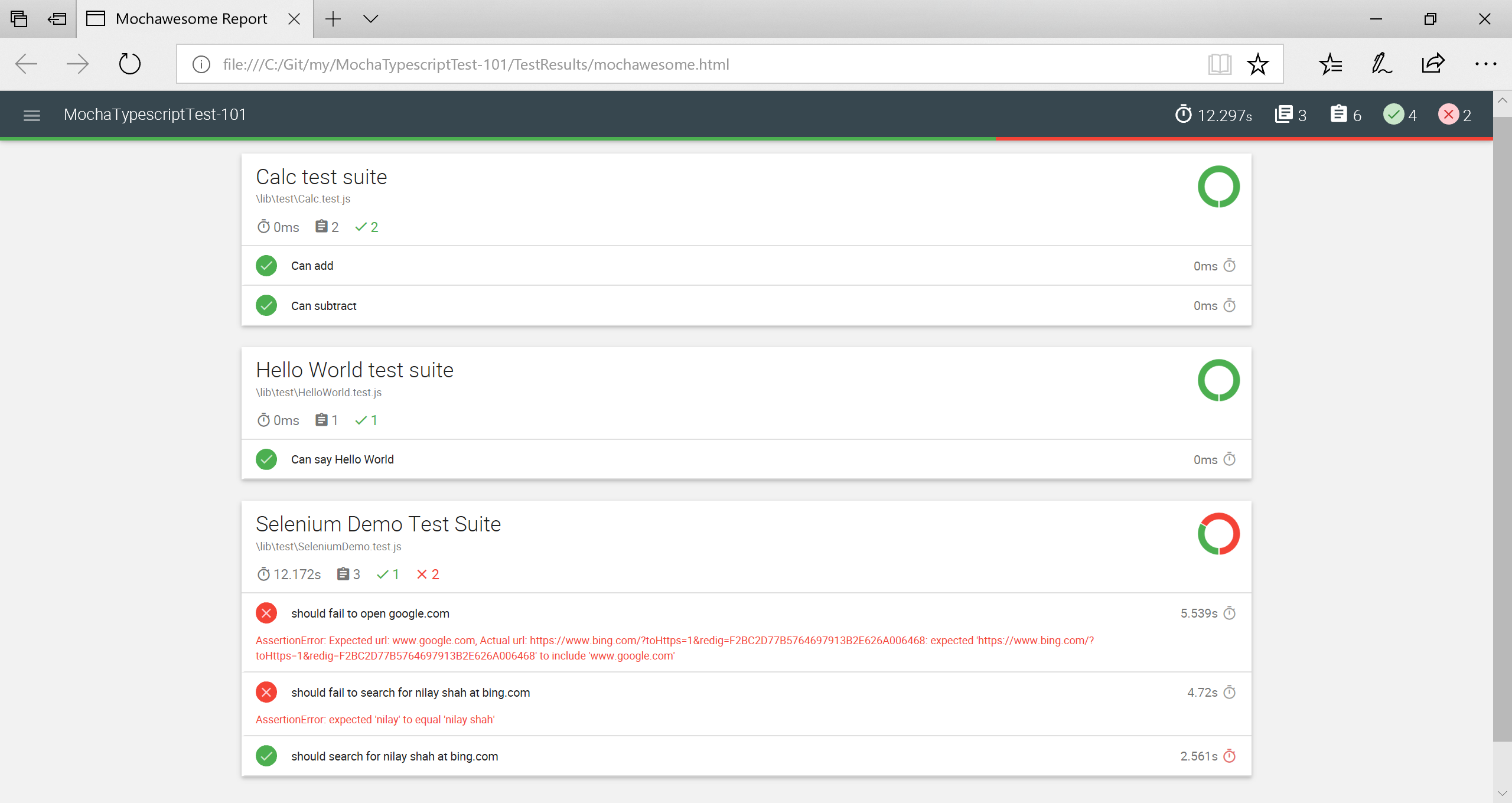Click the failed tests red X icon in header
The width and height of the screenshot is (1512, 803).
(x=1448, y=114)
